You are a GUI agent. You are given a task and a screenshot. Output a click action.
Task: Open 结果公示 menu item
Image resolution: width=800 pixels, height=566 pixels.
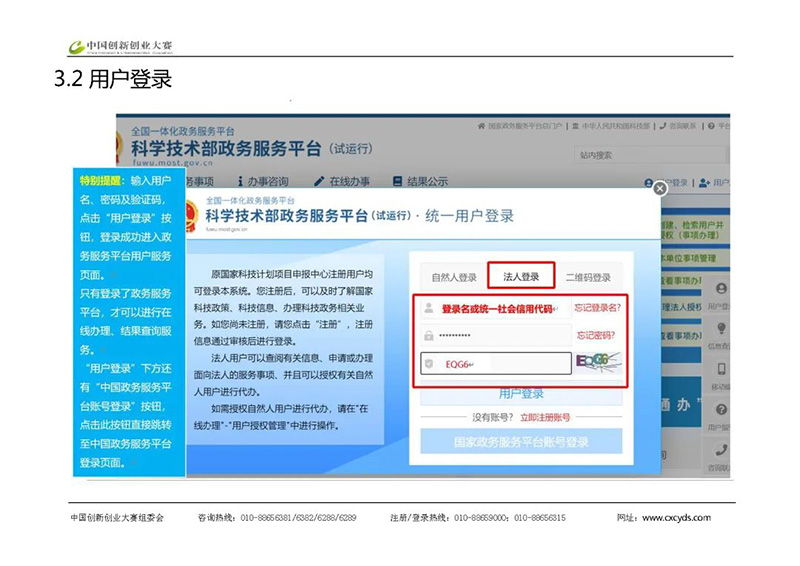point(428,181)
